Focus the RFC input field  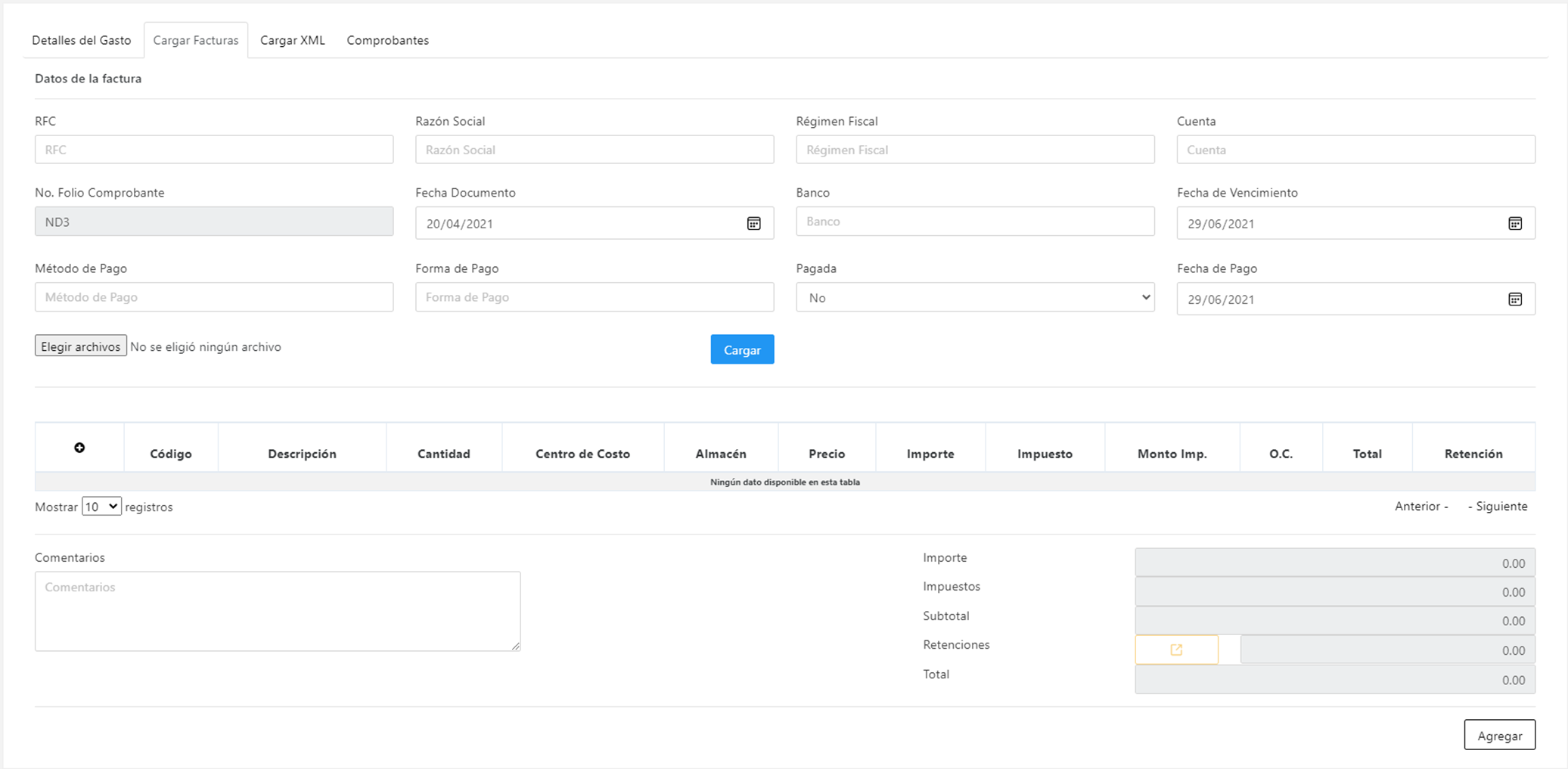[x=214, y=150]
